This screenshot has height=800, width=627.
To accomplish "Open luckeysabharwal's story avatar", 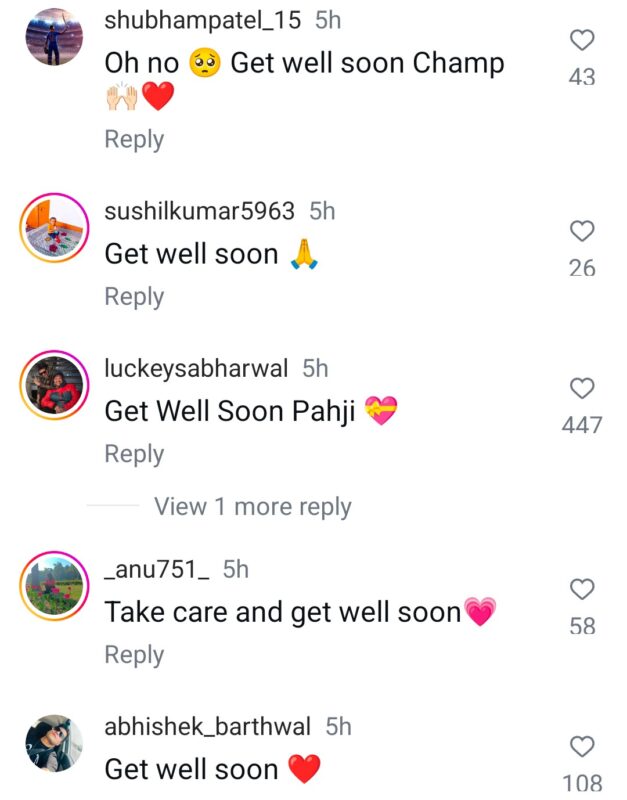I will pos(54,385).
